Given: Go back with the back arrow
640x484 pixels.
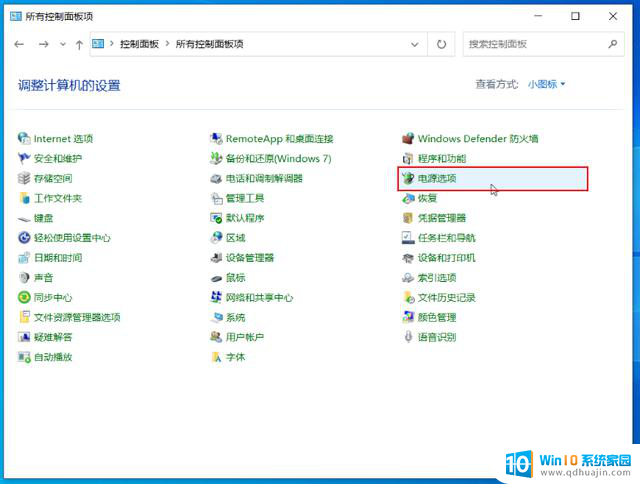Looking at the screenshot, I should [19, 44].
